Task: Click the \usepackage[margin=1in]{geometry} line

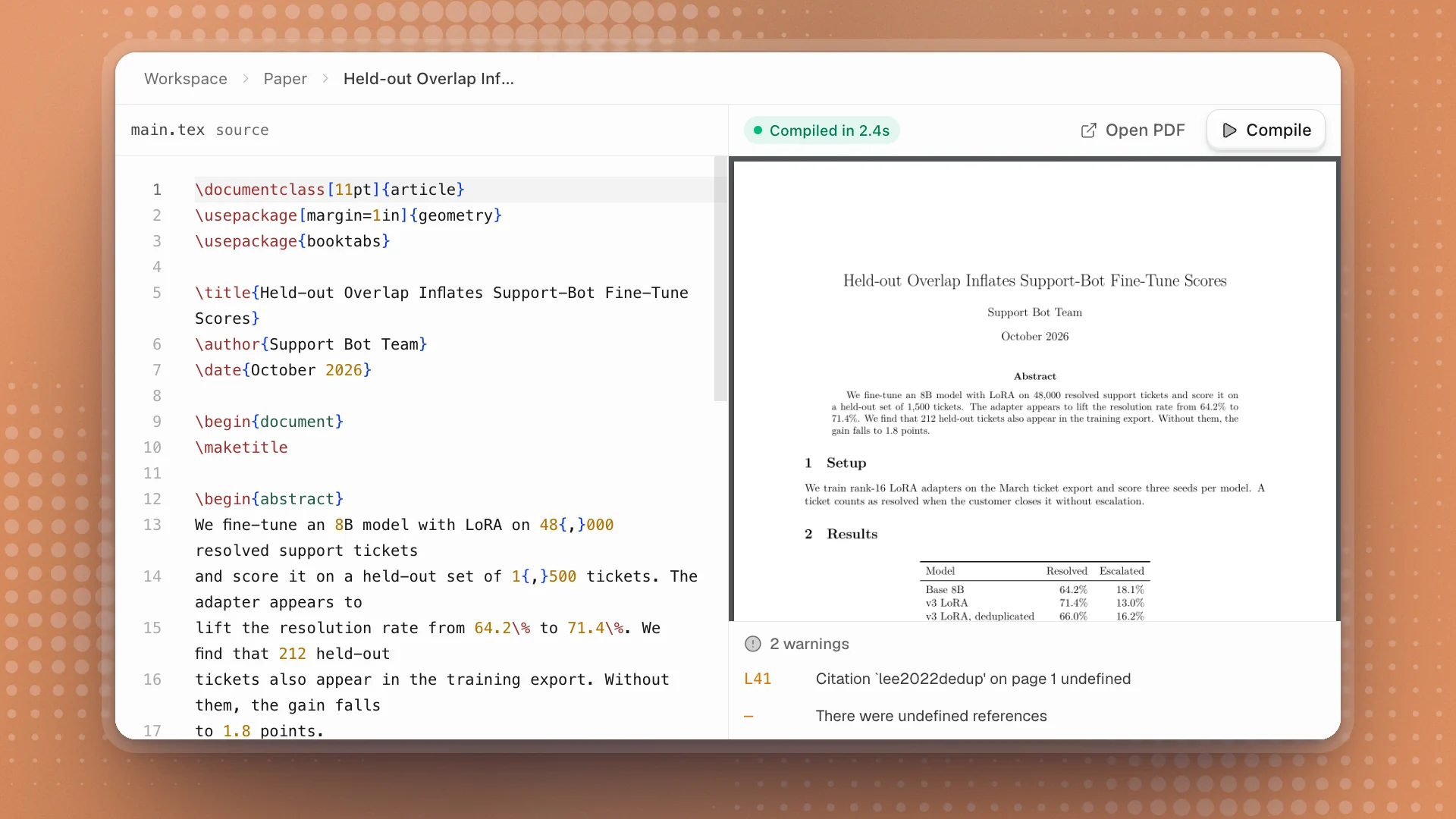Action: 348,215
